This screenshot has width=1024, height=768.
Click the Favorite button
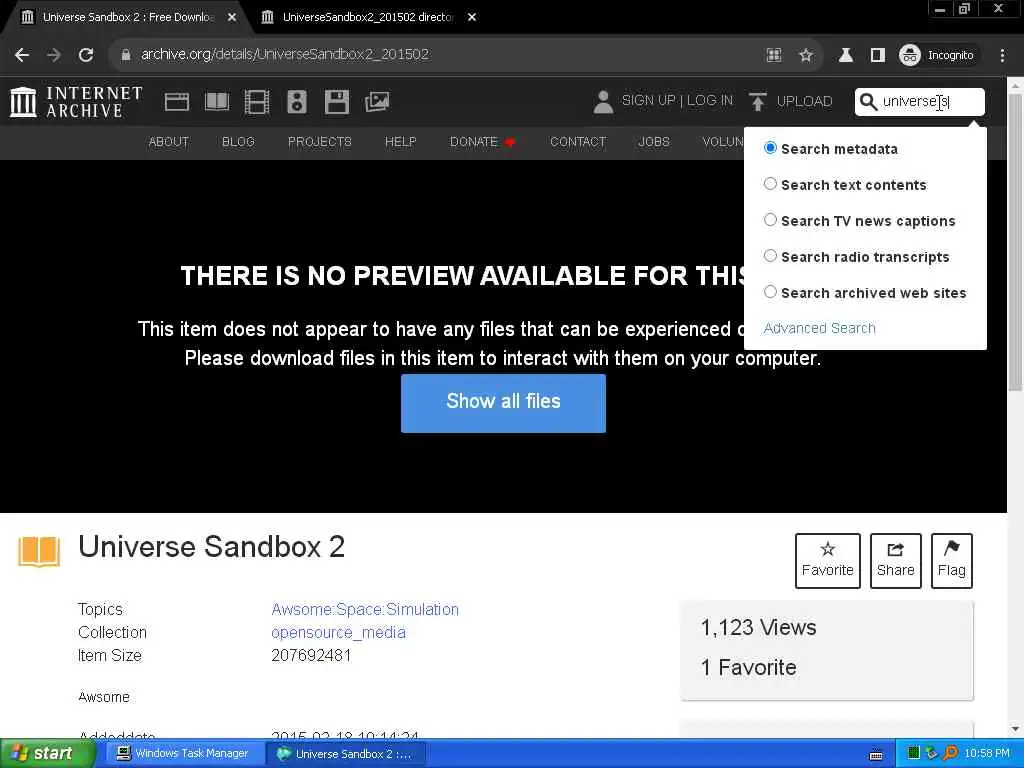pyautogui.click(x=827, y=561)
